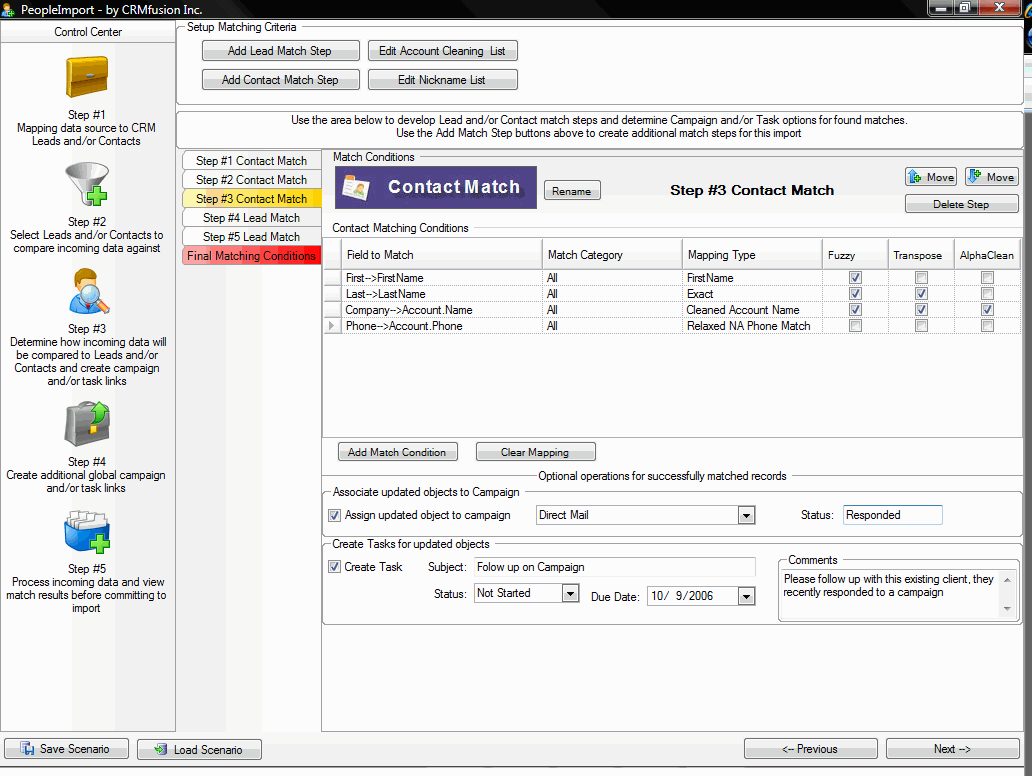The image size is (1032, 776).
Task: Click the Transpose column header
Action: coord(921,255)
